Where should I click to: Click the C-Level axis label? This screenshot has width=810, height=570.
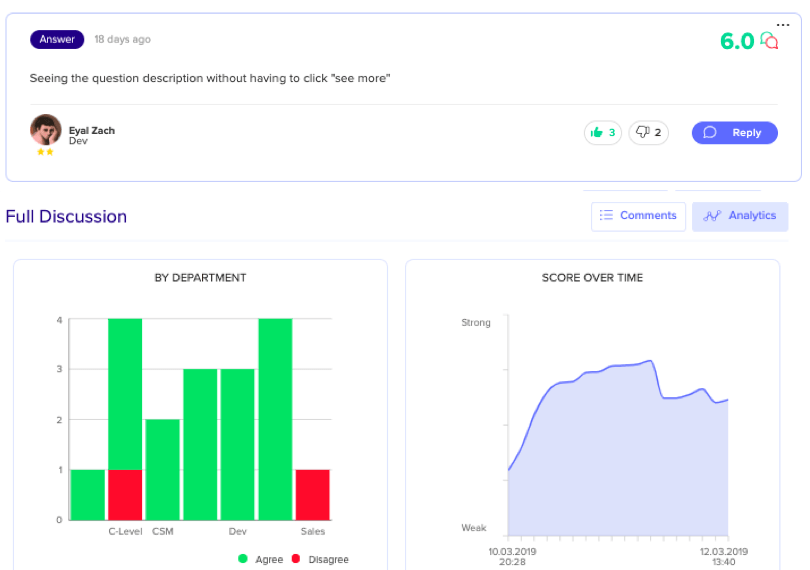(x=125, y=531)
